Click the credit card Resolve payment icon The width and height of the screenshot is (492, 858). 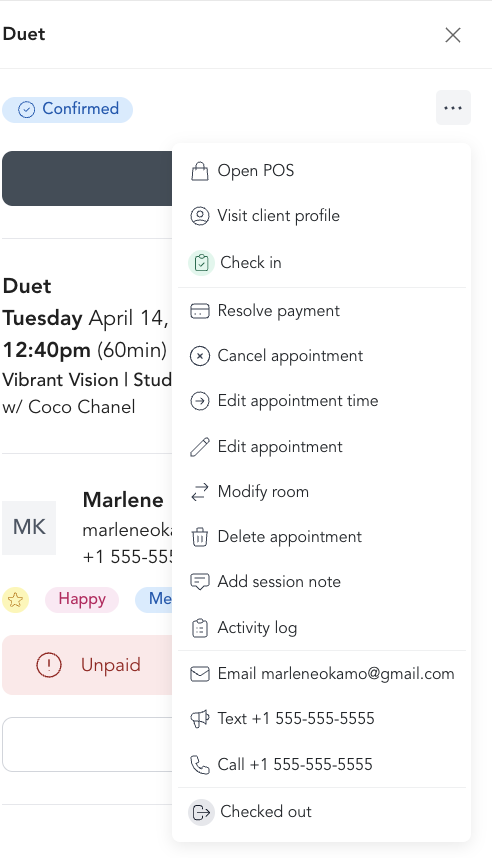tap(200, 311)
